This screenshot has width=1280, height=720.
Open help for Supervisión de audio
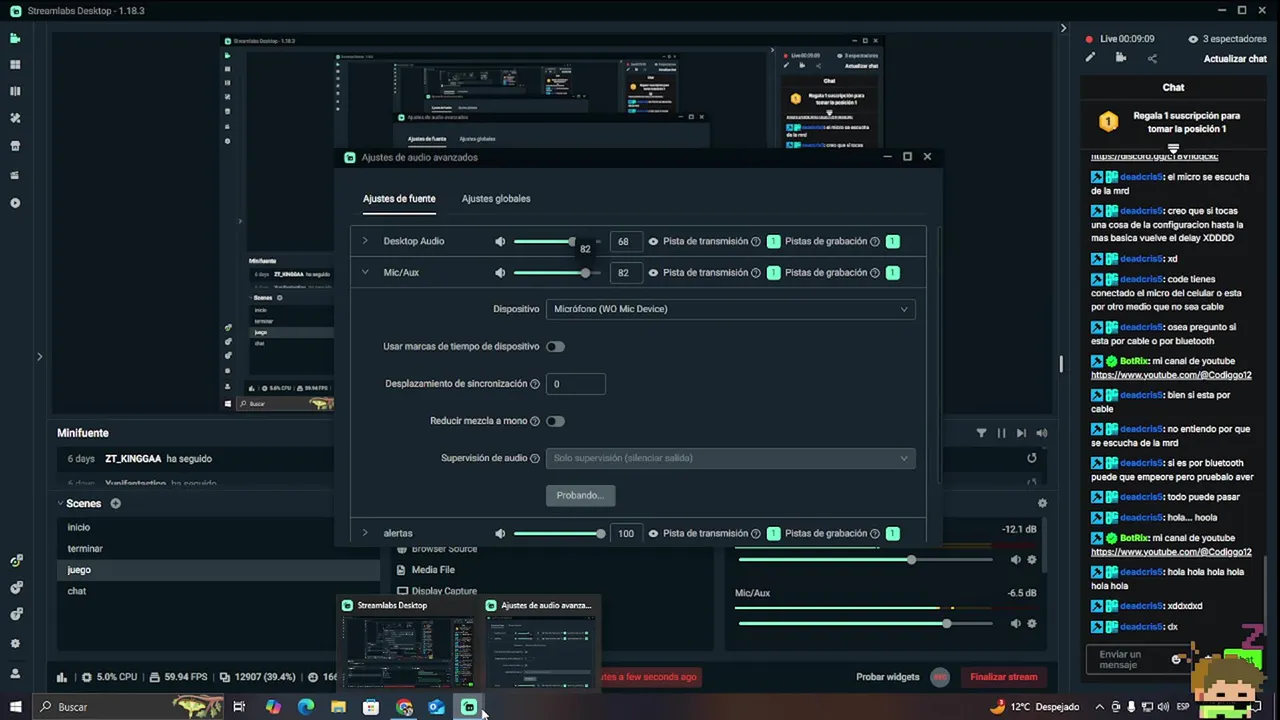(x=535, y=458)
